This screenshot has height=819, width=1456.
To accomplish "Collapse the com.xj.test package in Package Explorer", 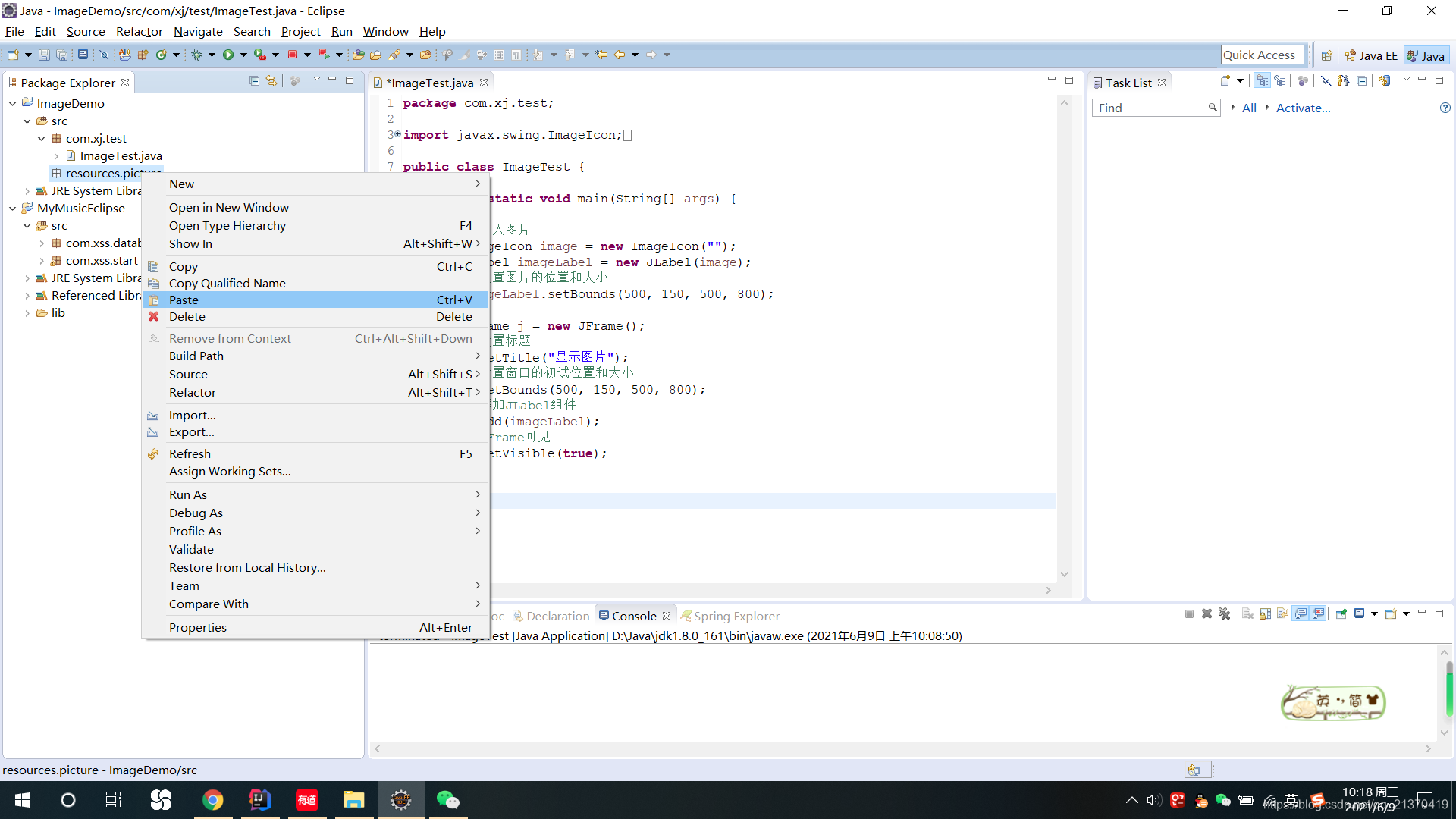I will point(42,138).
